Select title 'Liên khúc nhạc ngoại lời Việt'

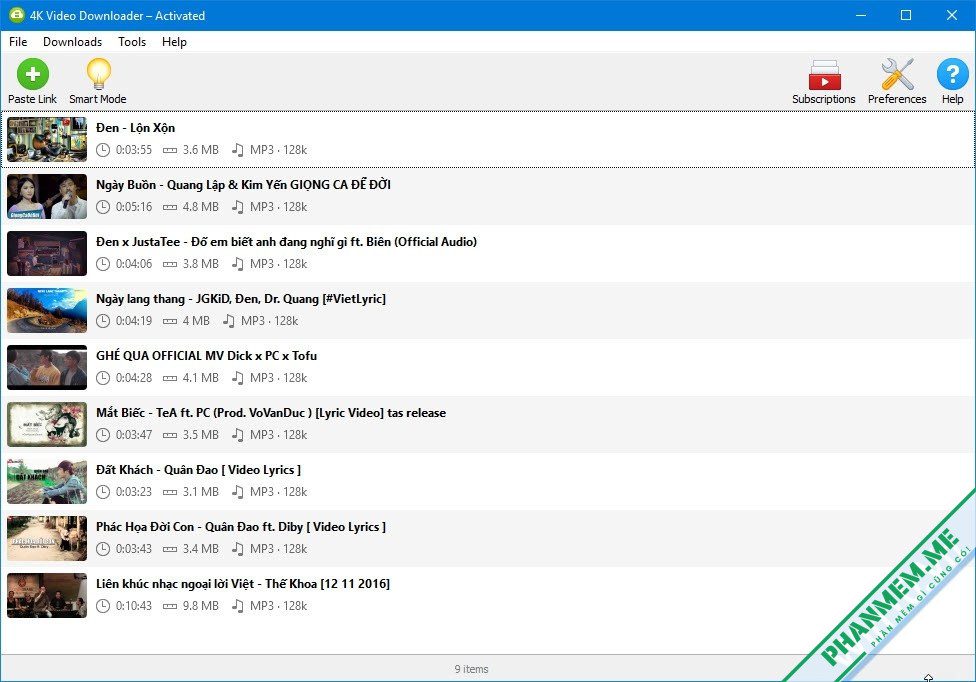tap(243, 584)
